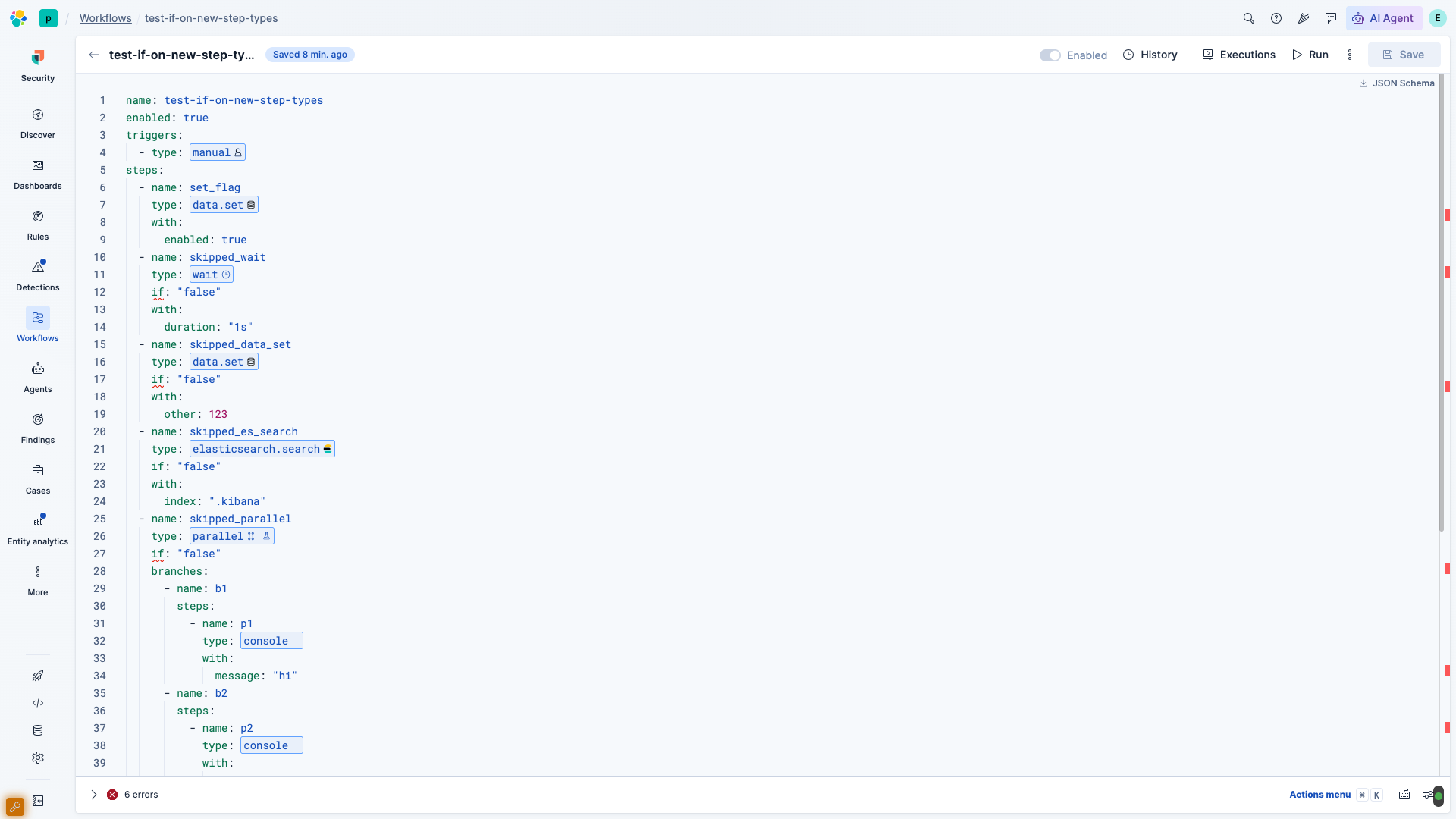Expand the 6 errors panel chevron

coord(94,795)
